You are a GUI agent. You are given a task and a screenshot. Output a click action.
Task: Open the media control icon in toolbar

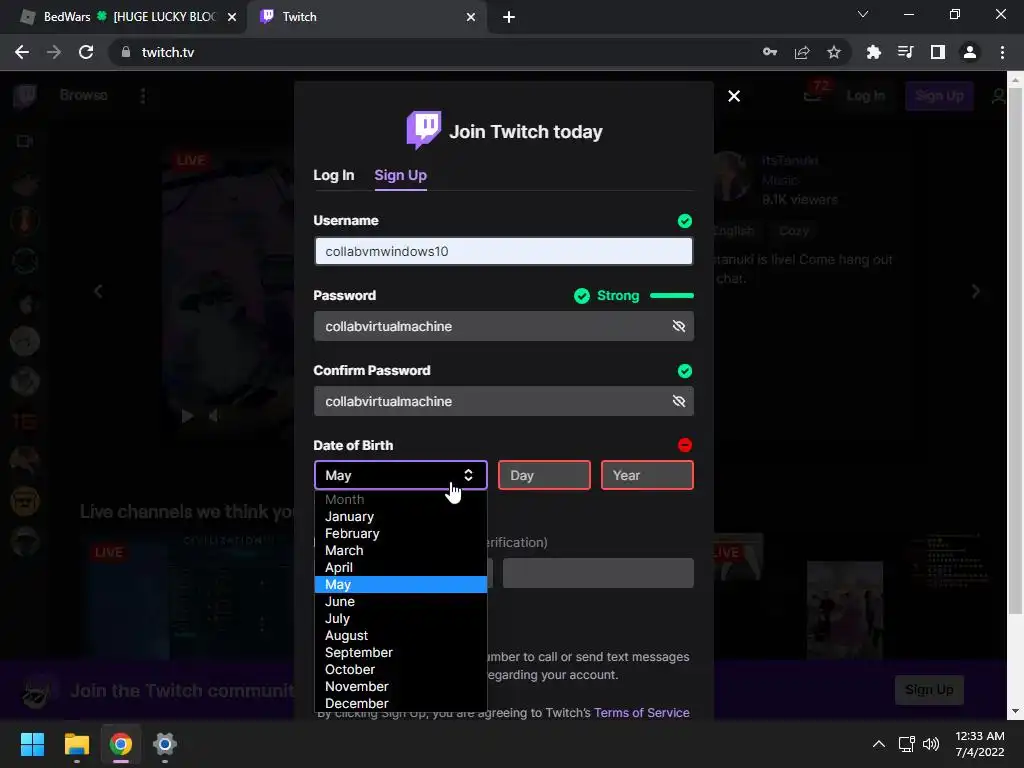(906, 52)
